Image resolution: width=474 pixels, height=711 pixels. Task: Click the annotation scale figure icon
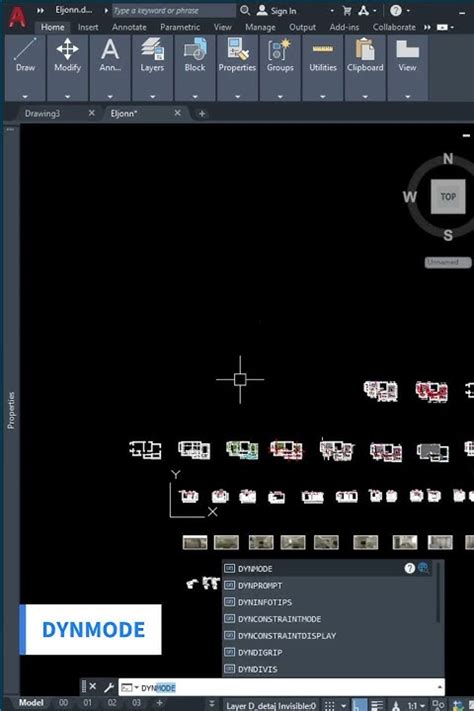point(396,706)
